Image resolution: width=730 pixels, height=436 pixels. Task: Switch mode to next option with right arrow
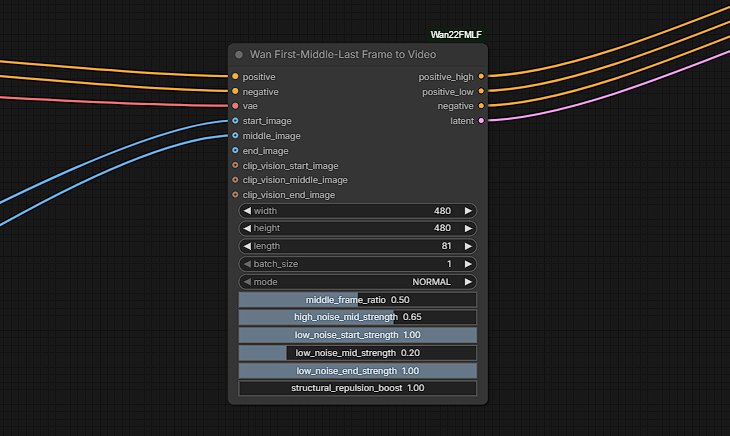pyautogui.click(x=468, y=282)
